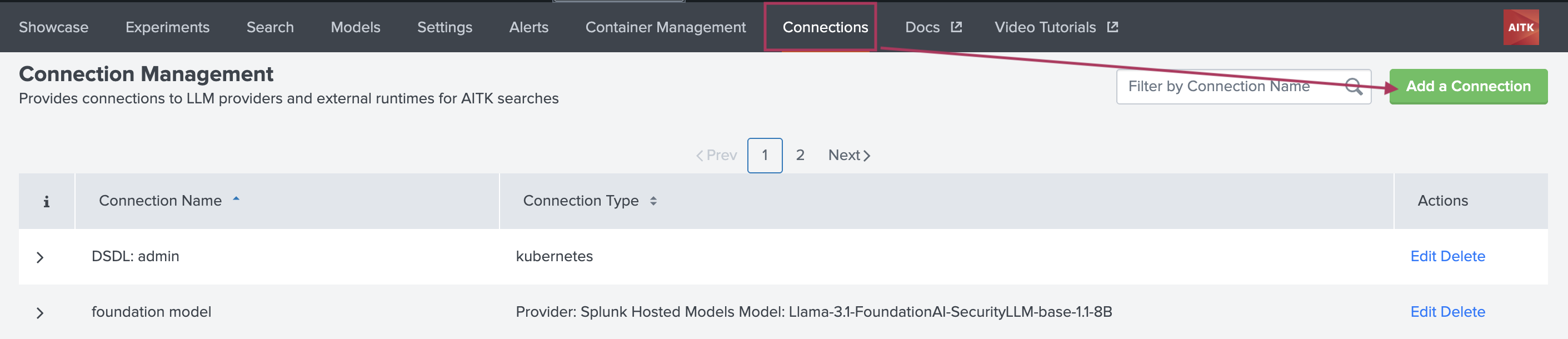The width and height of the screenshot is (1568, 339).
Task: Click the info column header icon
Action: [46, 201]
